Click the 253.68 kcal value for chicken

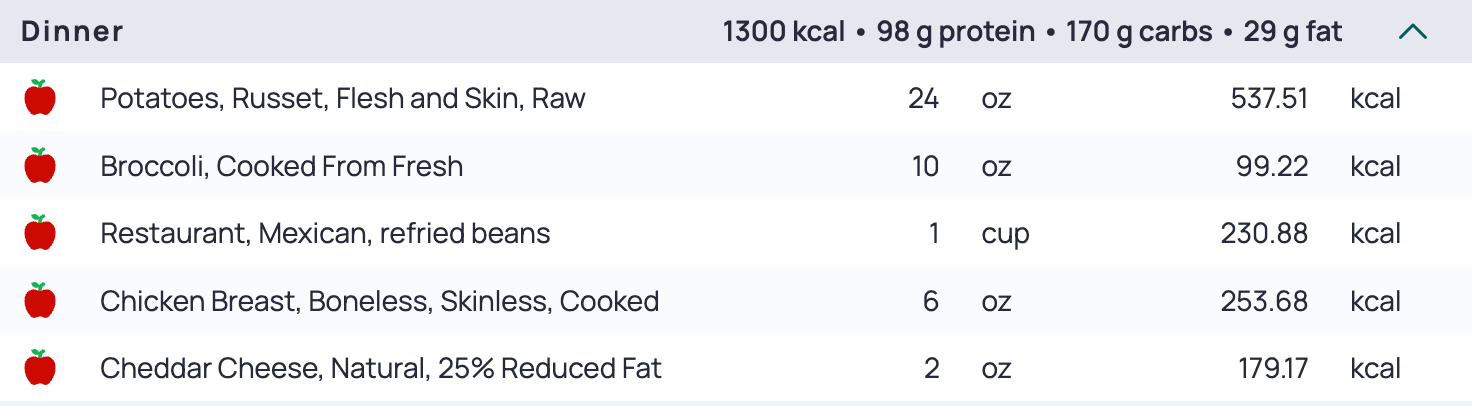(1264, 301)
